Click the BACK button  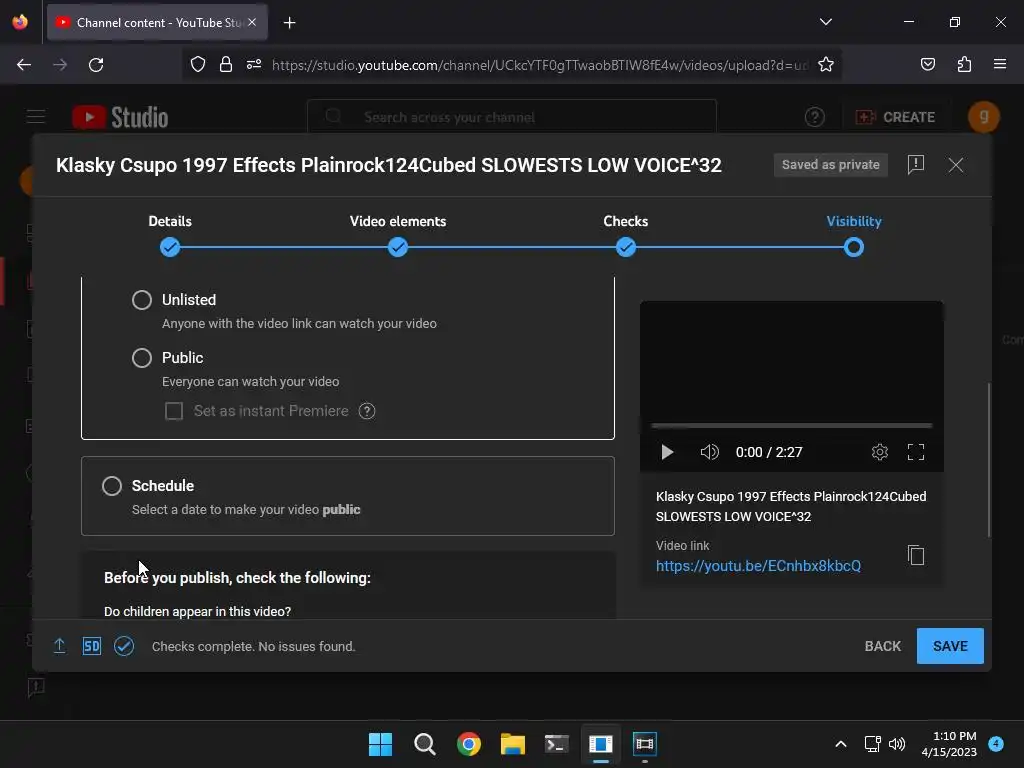click(882, 646)
